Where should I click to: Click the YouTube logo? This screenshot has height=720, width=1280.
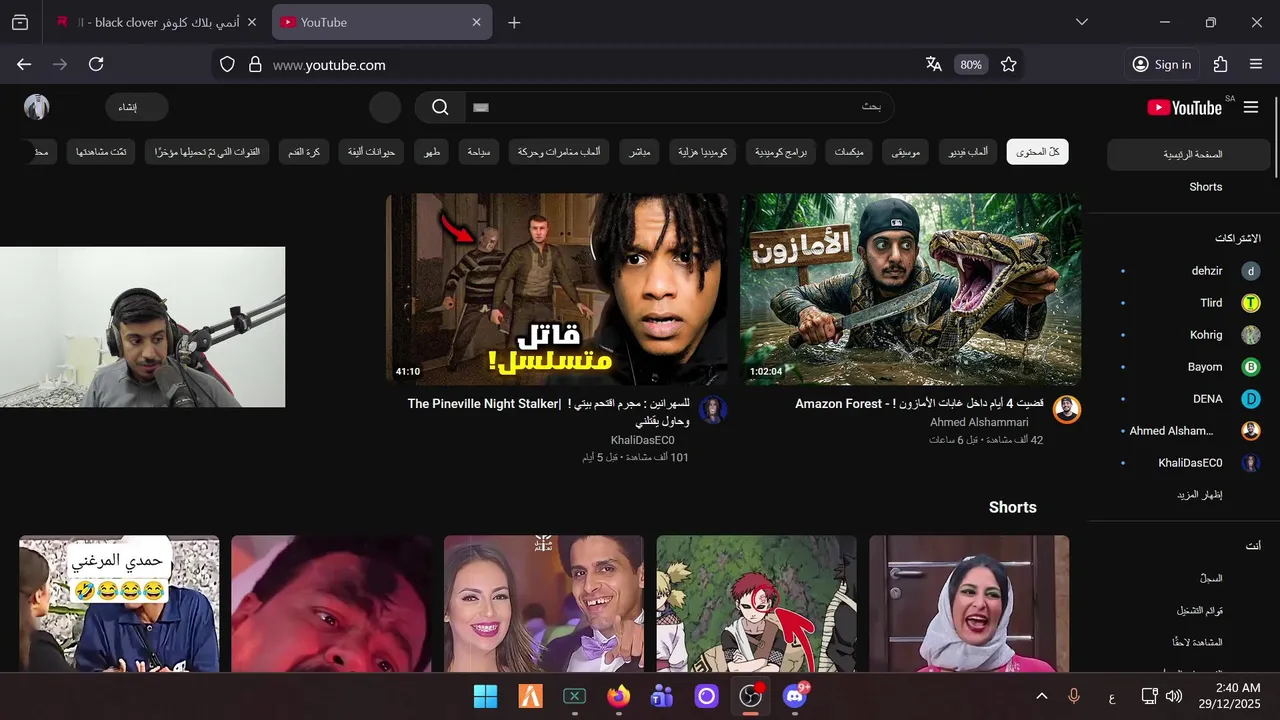1185,107
